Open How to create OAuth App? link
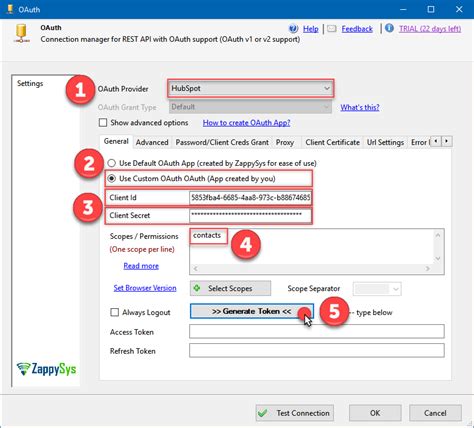The width and height of the screenshot is (474, 428). 246,123
